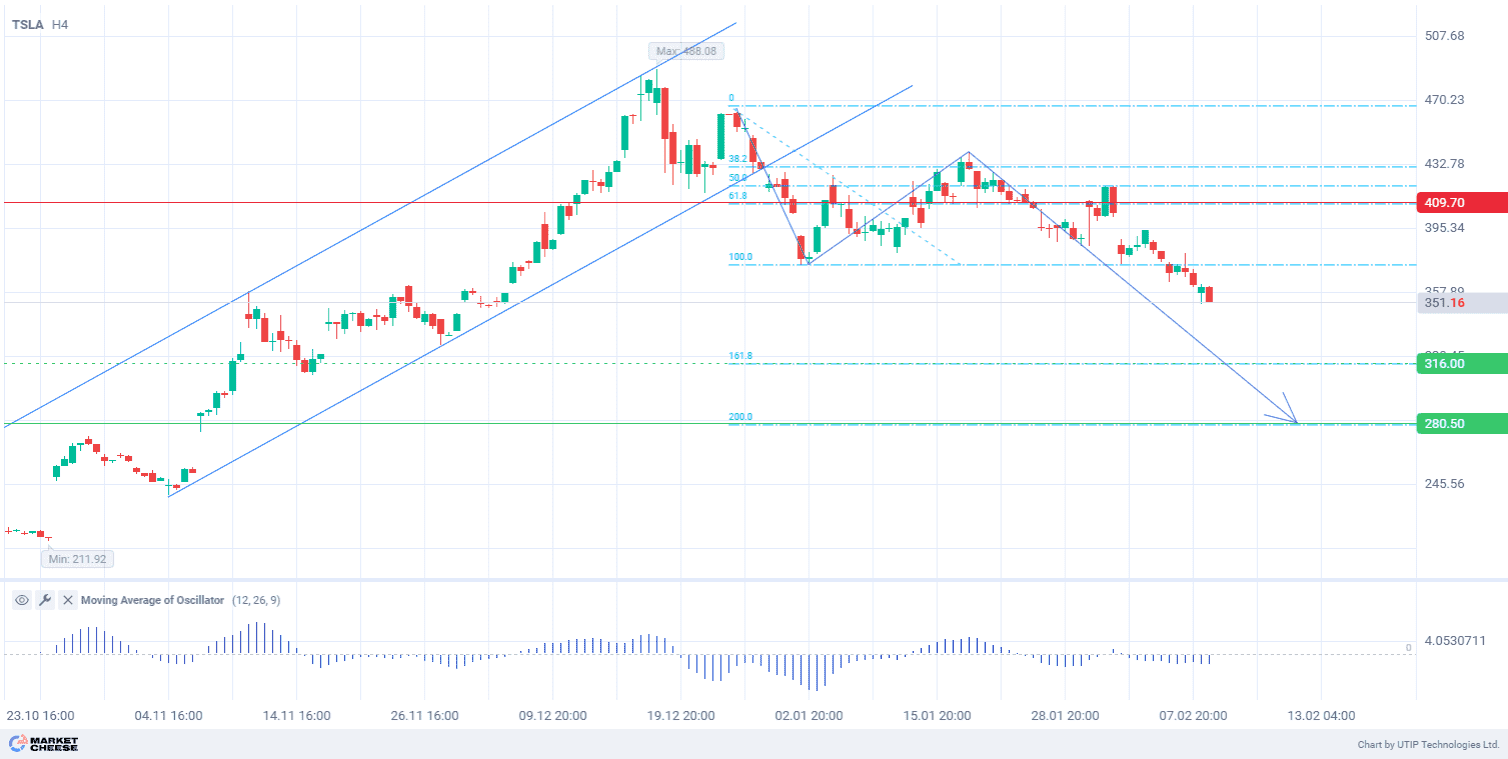Click the Moving Average of Oscillator title

point(153,600)
